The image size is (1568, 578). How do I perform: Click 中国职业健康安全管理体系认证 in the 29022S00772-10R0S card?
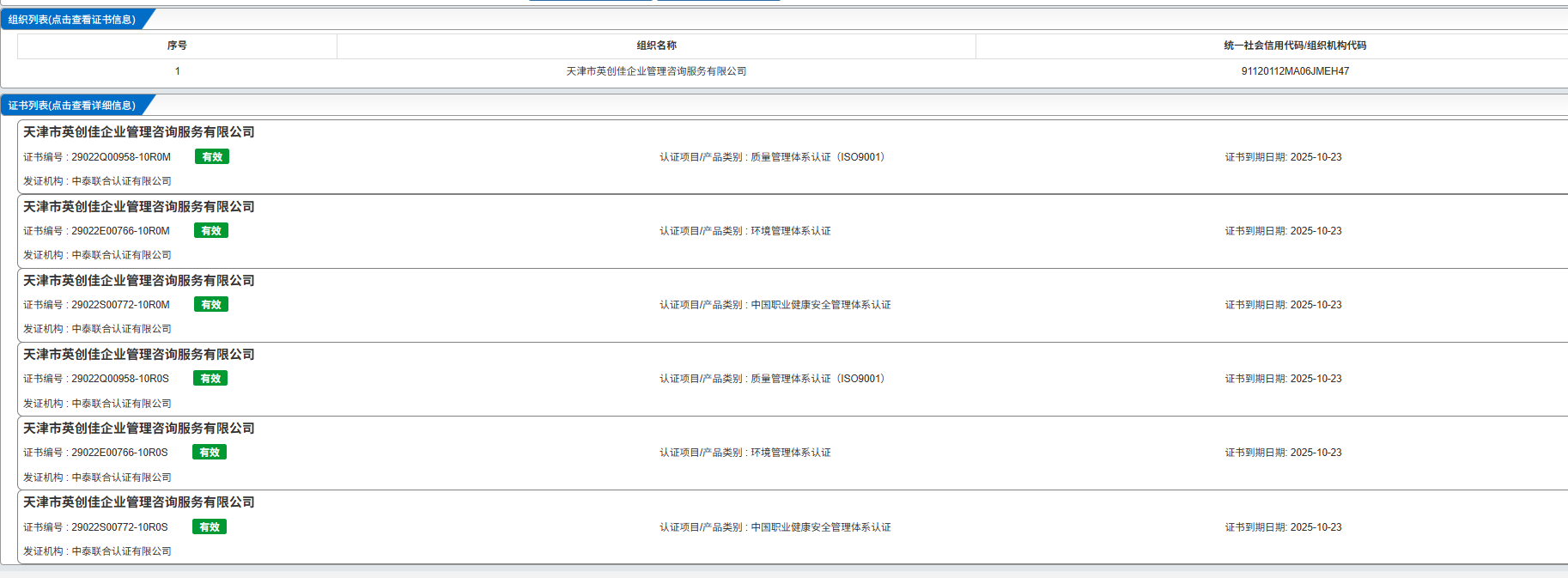pyautogui.click(x=821, y=527)
